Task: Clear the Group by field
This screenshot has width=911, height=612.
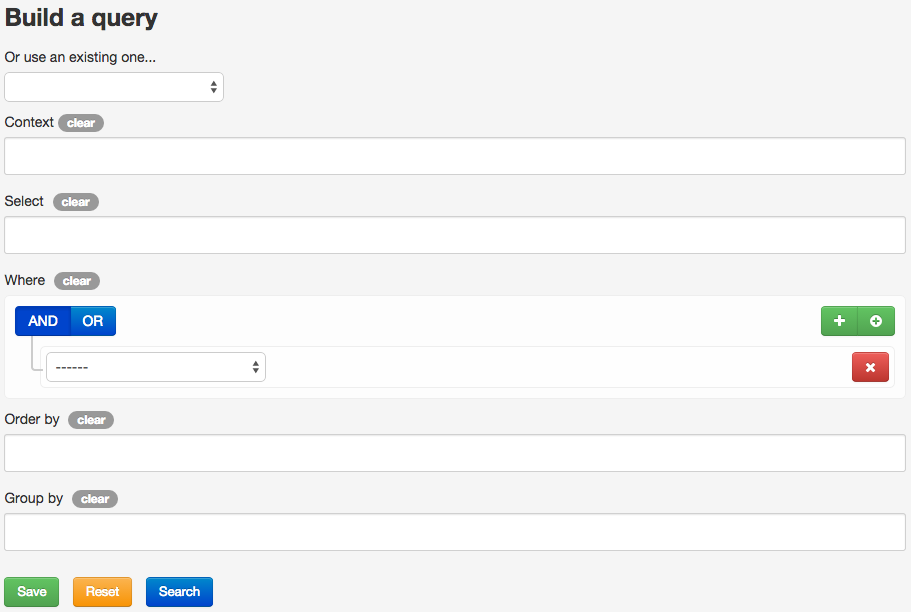Action: coord(95,499)
